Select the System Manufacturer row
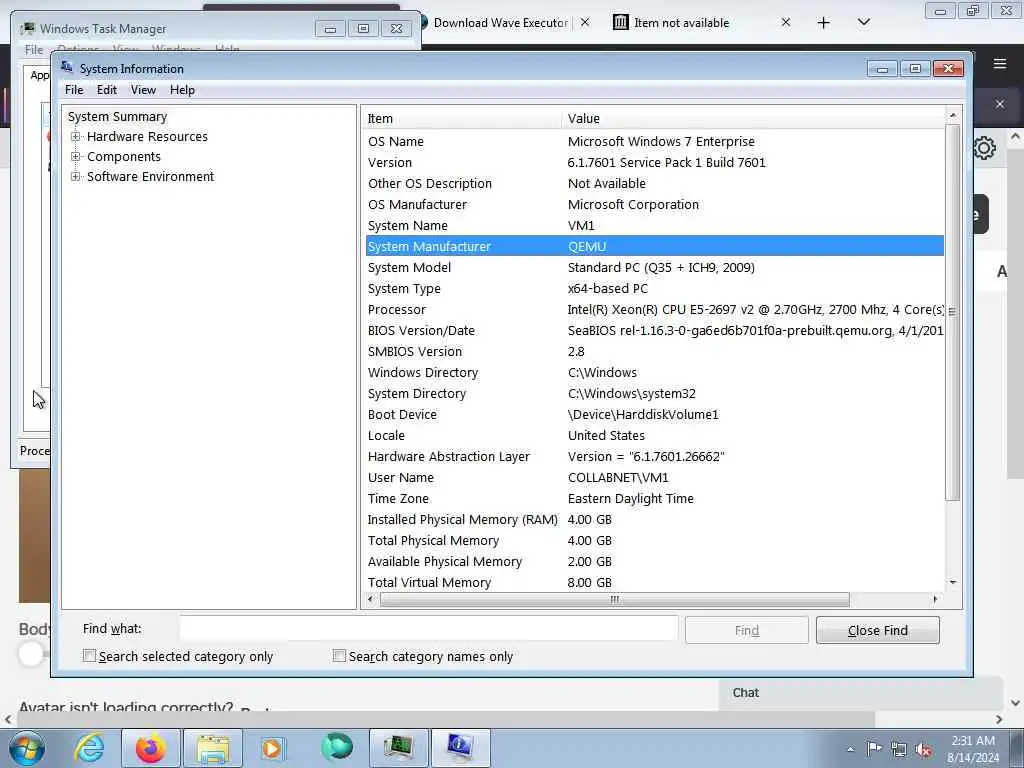This screenshot has width=1024, height=768. tap(655, 246)
